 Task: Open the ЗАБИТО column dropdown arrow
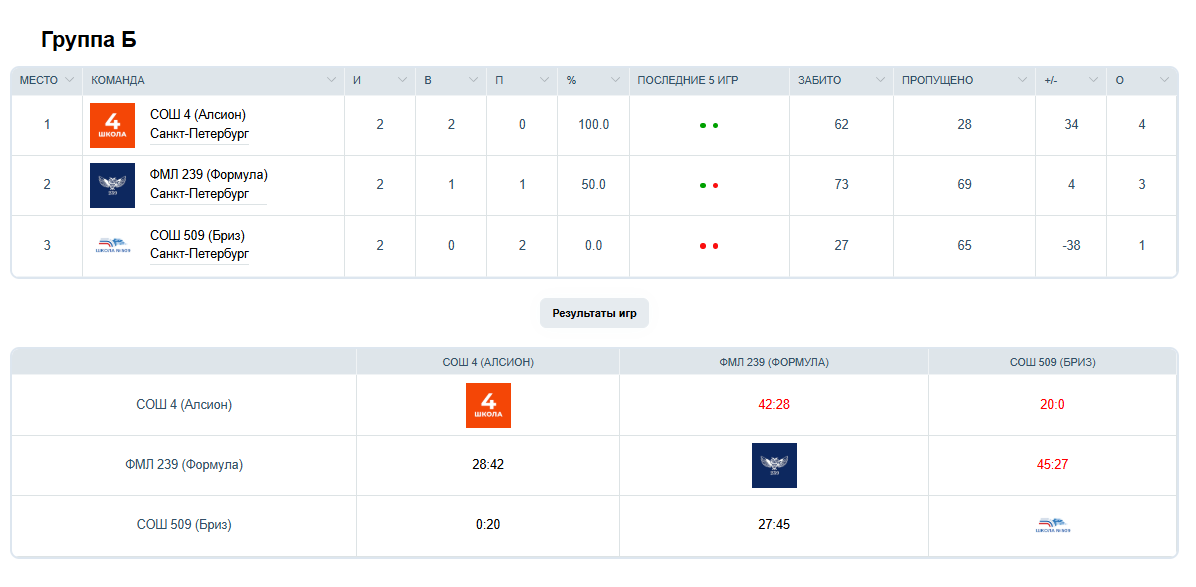click(x=880, y=80)
